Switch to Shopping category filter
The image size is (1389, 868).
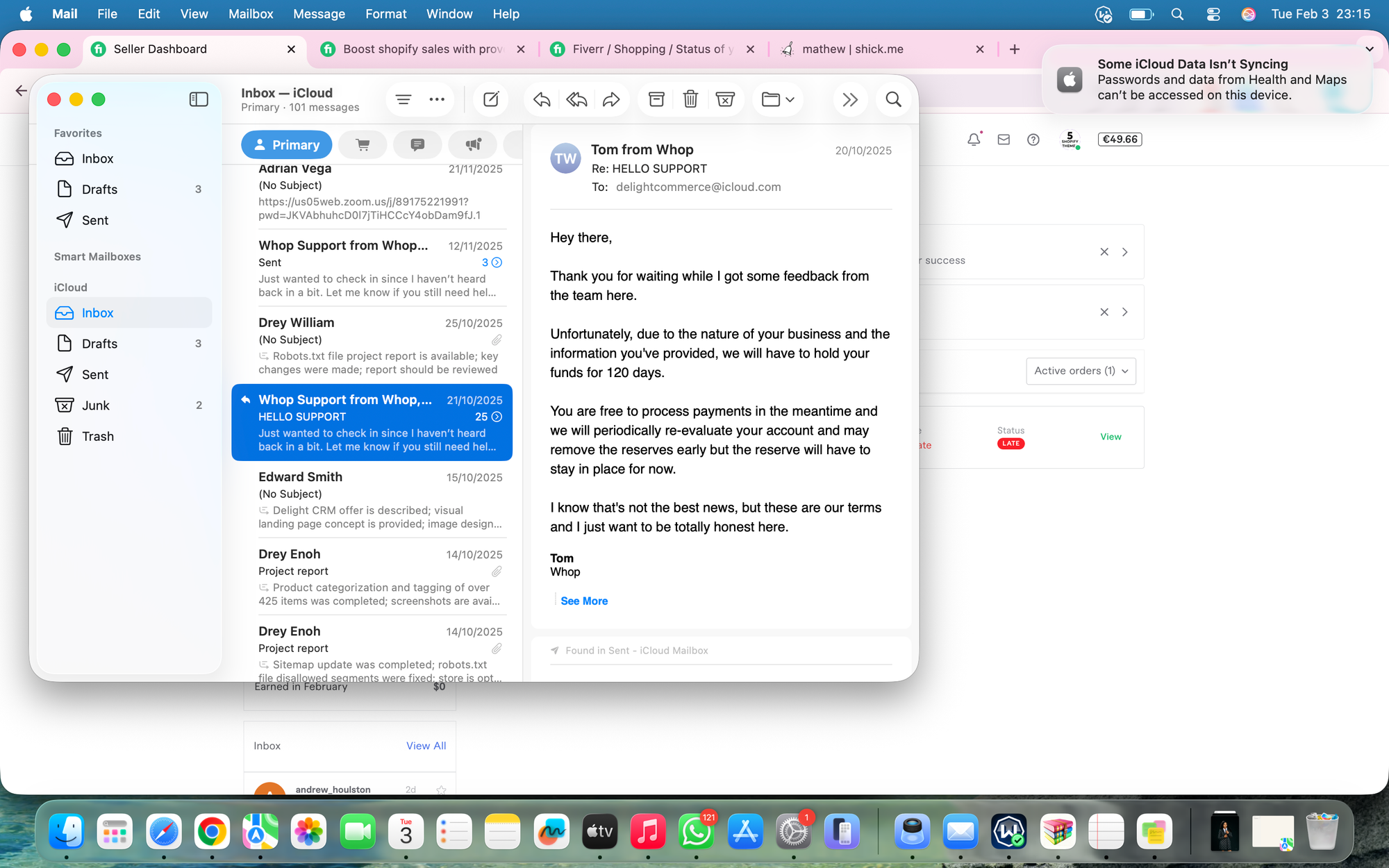click(x=363, y=144)
